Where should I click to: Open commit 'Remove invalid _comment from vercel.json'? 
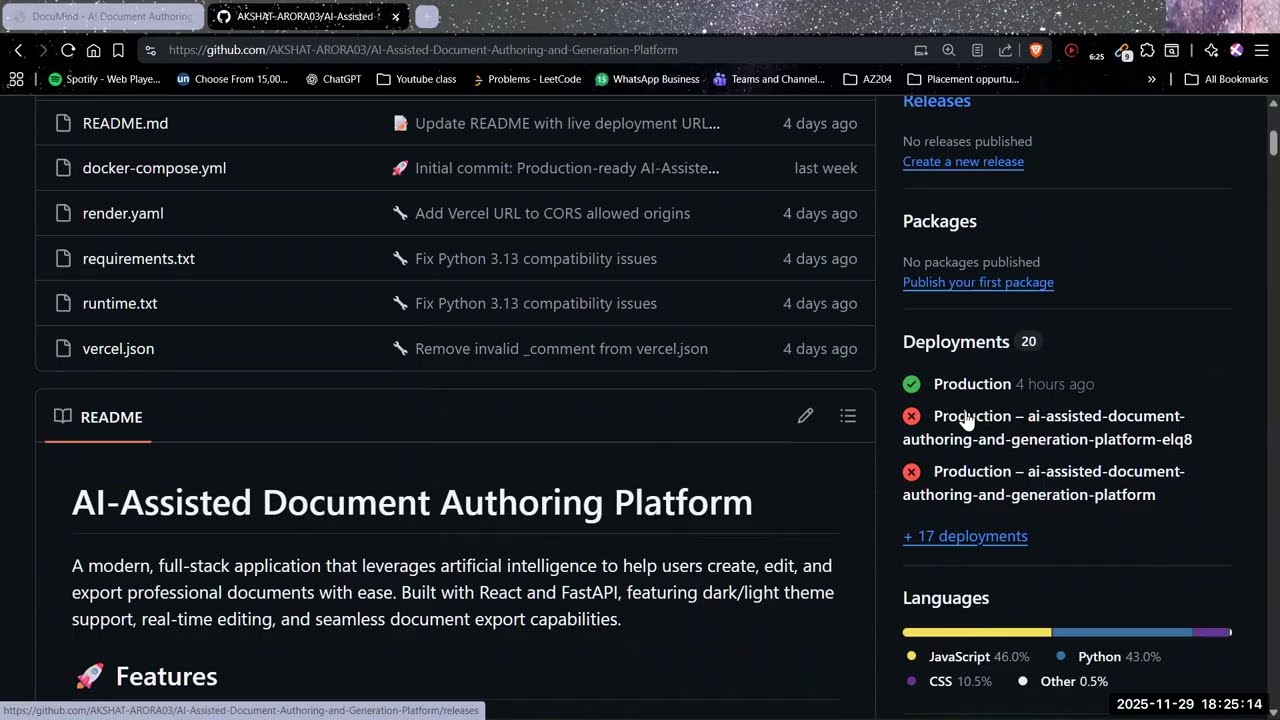click(x=561, y=348)
